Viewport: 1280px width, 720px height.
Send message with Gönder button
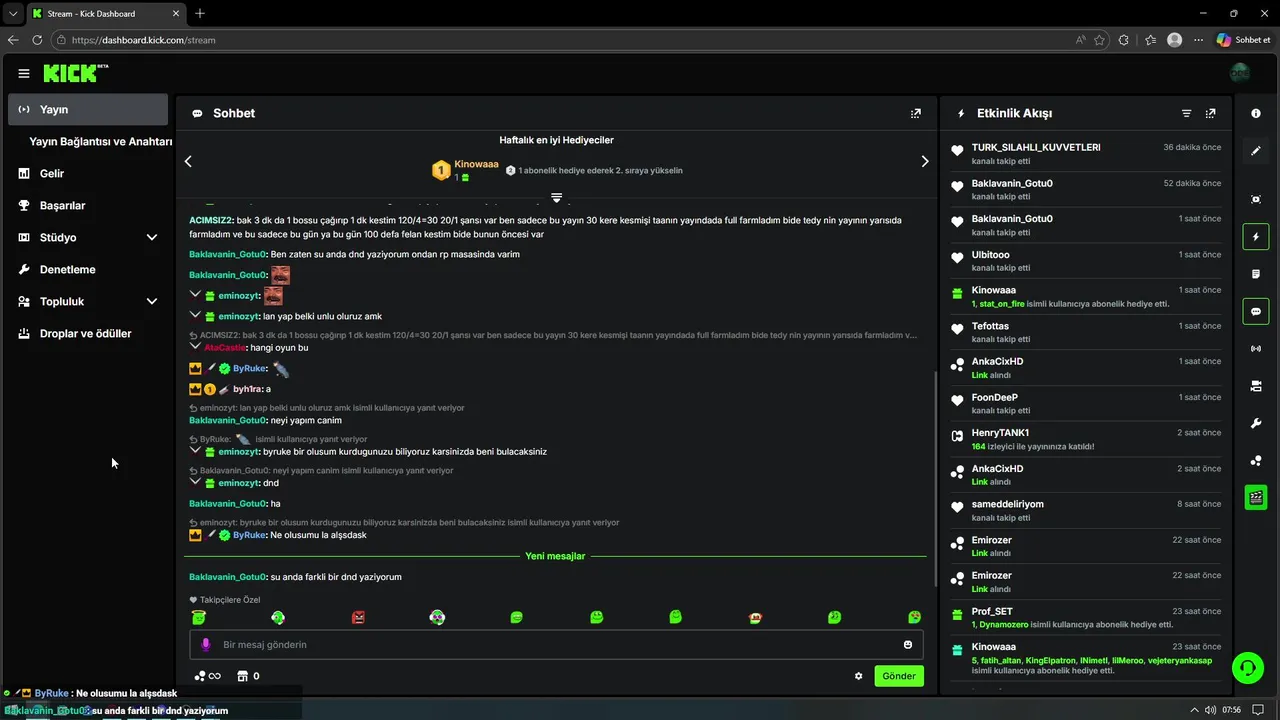pos(899,676)
